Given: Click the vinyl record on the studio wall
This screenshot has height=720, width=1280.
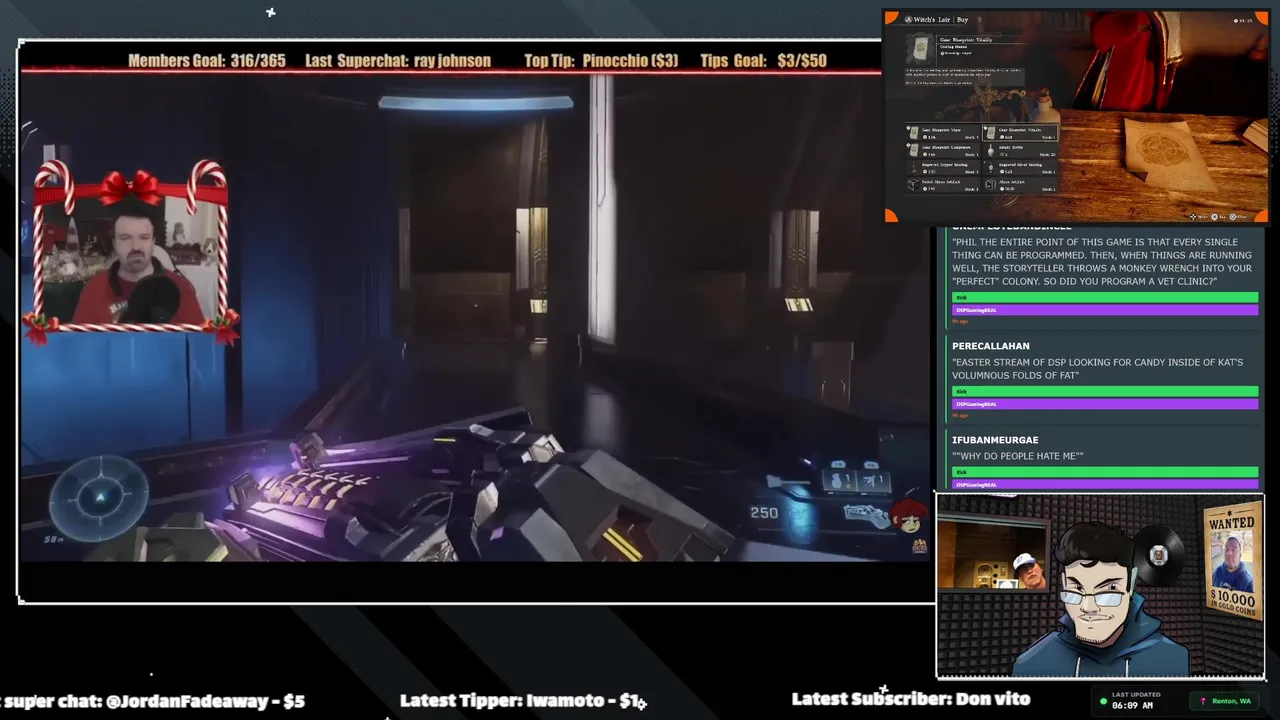Looking at the screenshot, I should pyautogui.click(x=1157, y=554).
